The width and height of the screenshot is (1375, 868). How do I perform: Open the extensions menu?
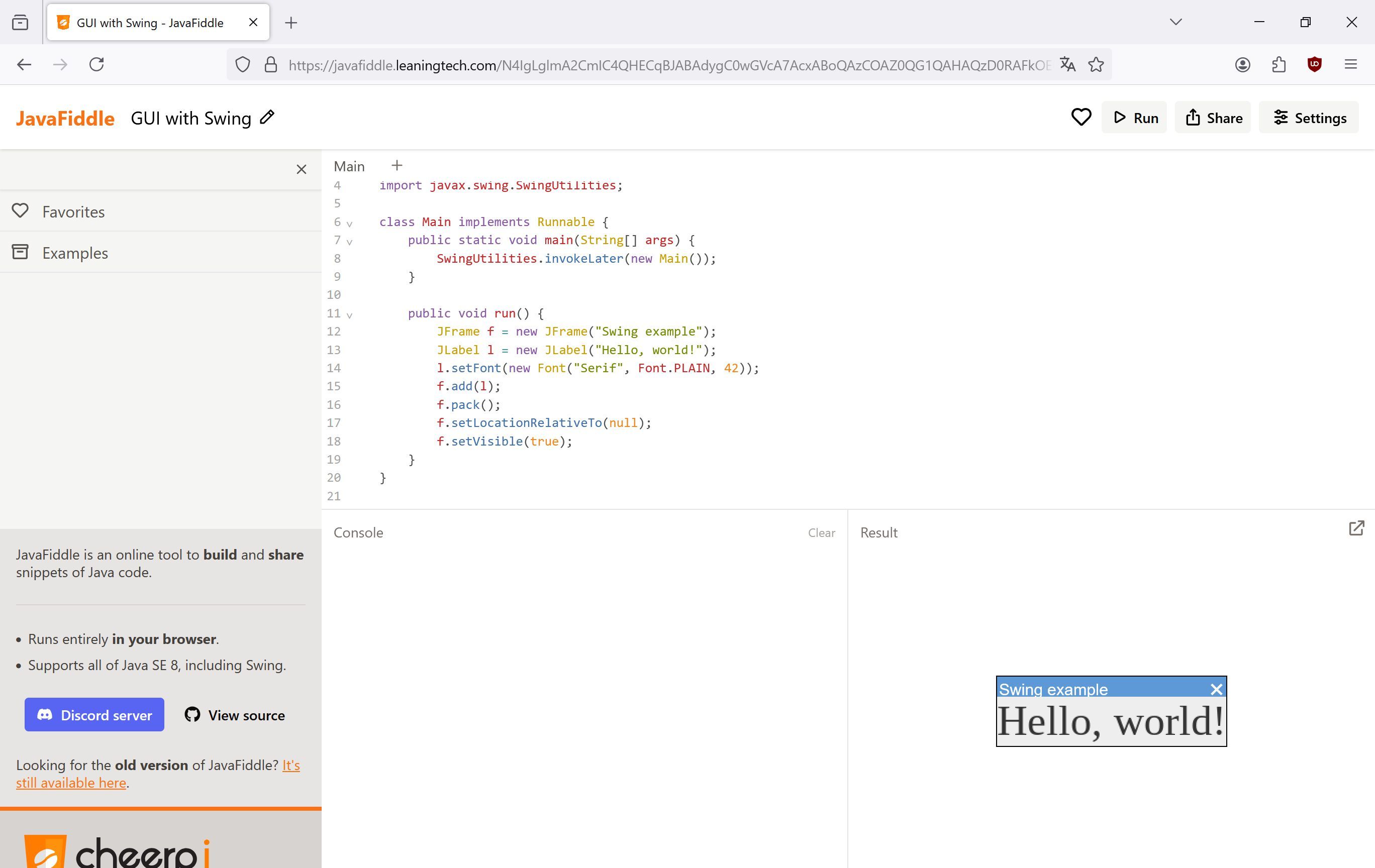[x=1279, y=64]
